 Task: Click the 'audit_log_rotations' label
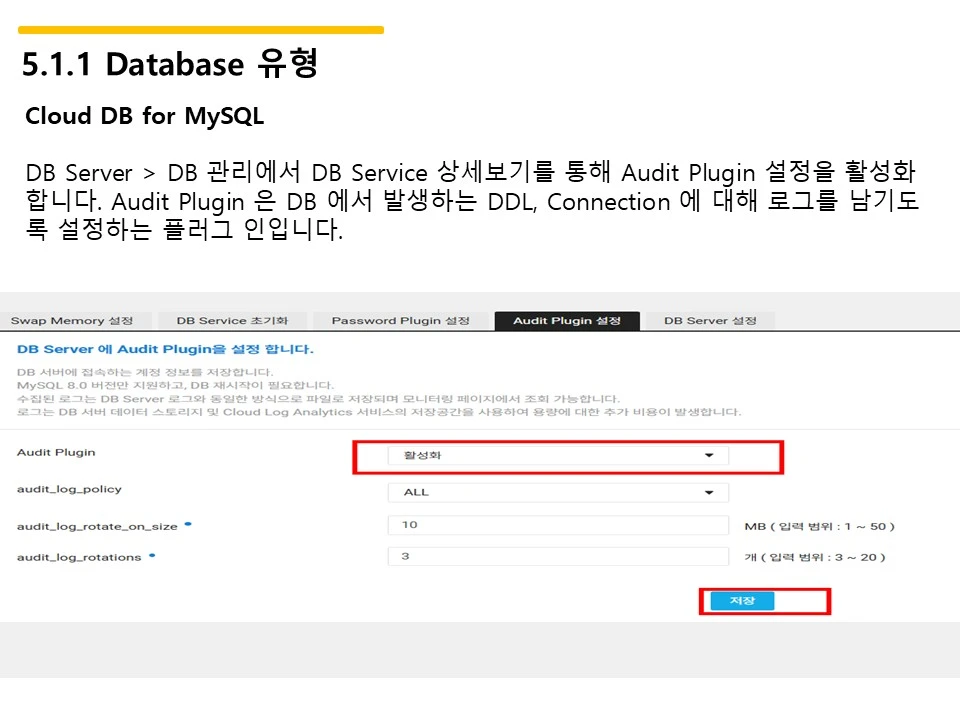(79, 557)
